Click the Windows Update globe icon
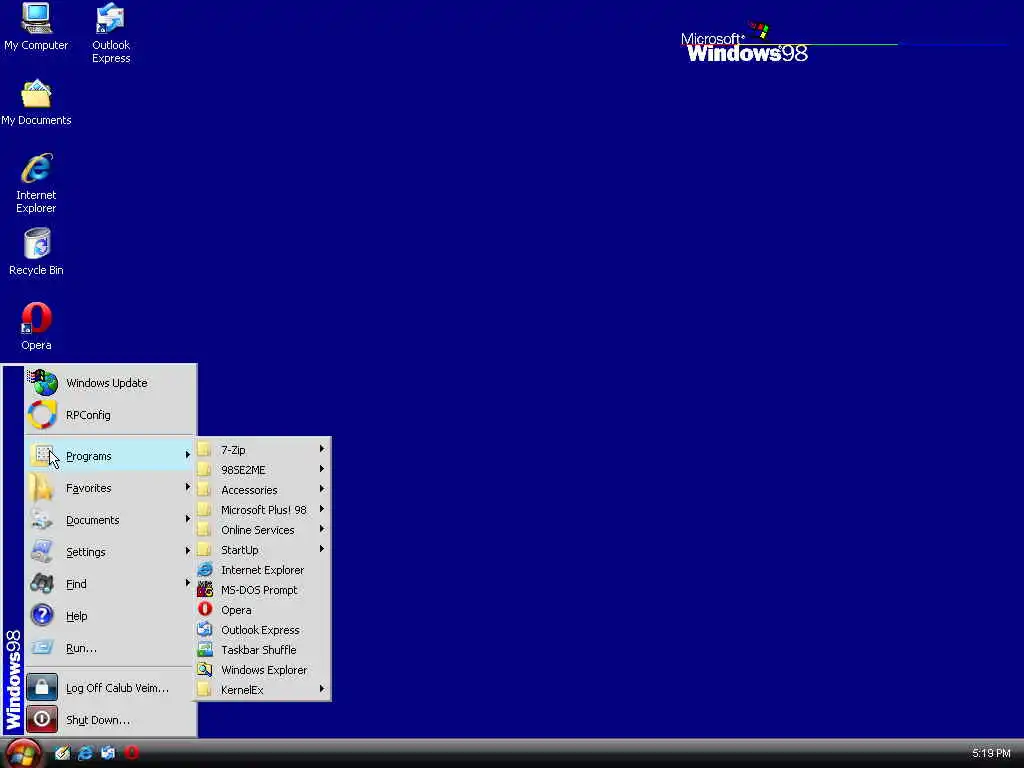The image size is (1024, 768). coord(43,383)
